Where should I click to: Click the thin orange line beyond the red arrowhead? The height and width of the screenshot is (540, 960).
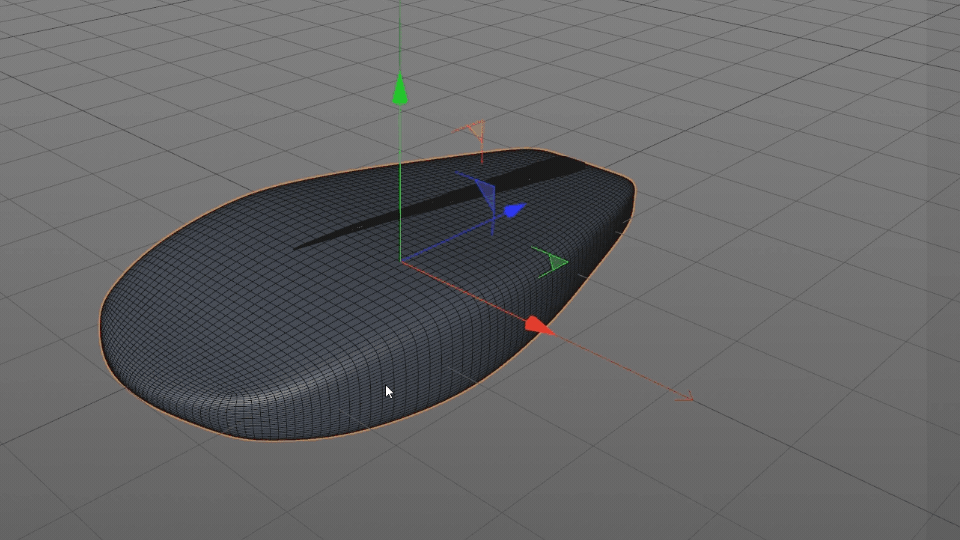click(x=620, y=366)
